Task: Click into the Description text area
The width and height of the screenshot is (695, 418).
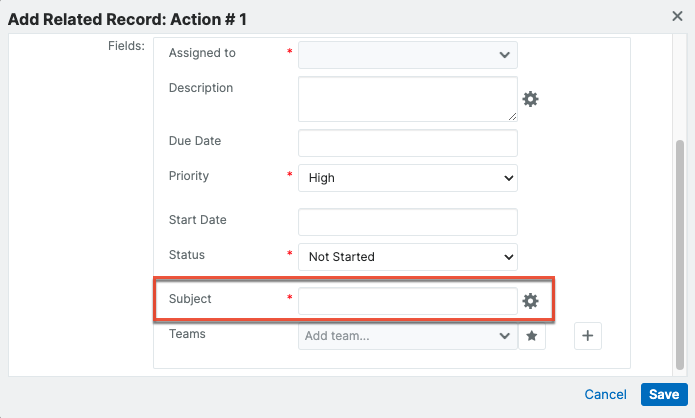Action: click(407, 99)
